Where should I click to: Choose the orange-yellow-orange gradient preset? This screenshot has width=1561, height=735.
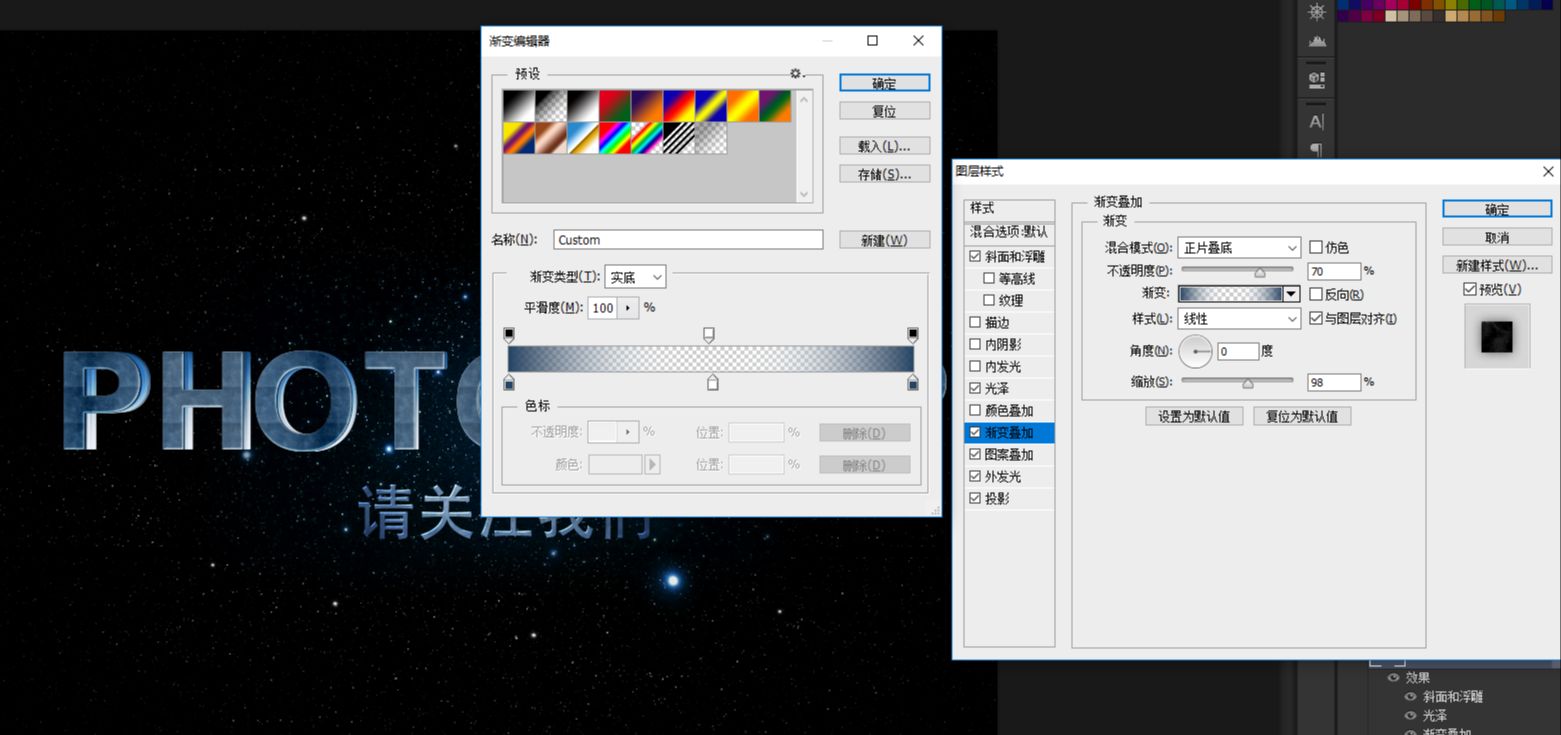[x=742, y=106]
